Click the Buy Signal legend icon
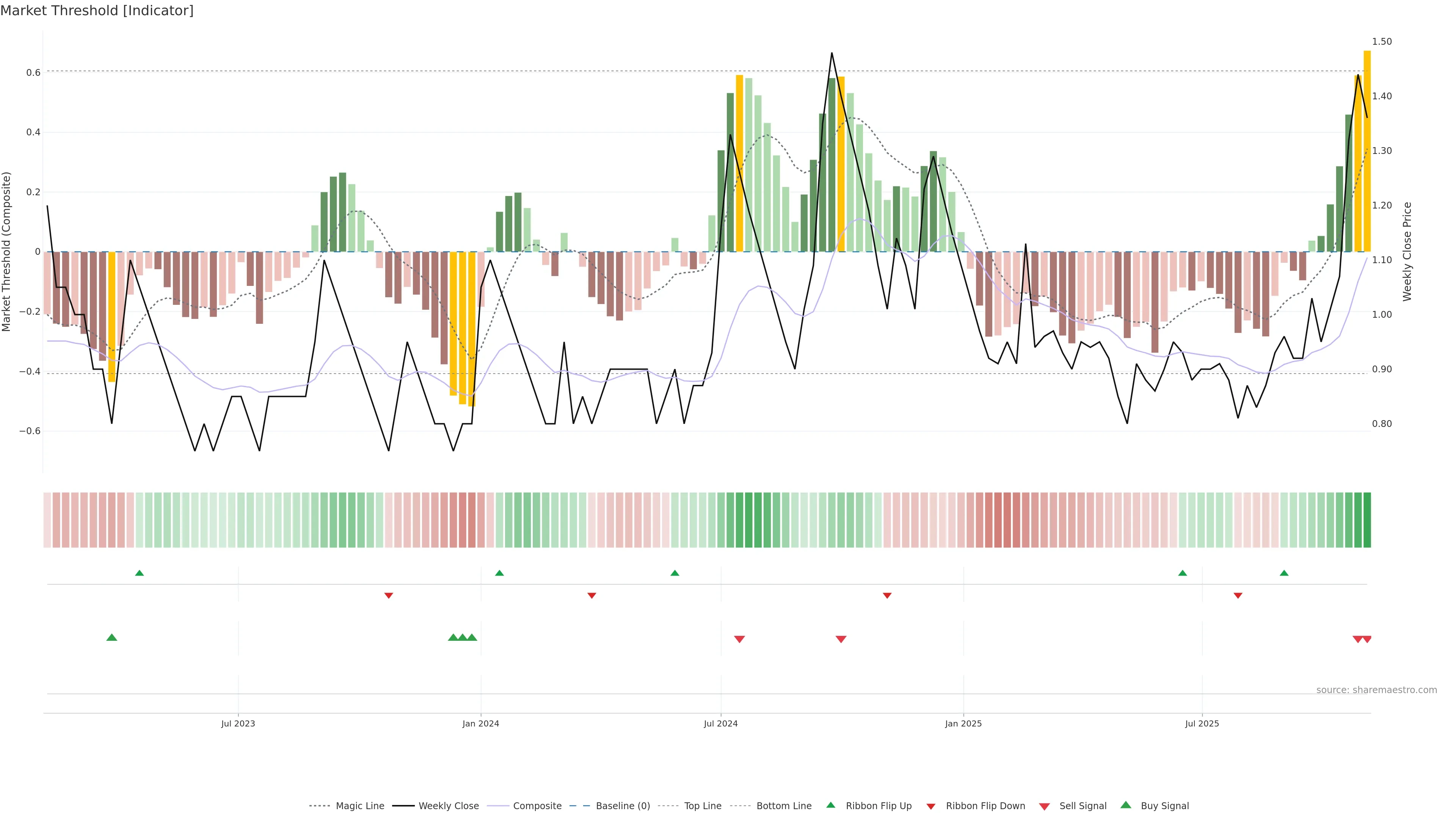 (x=1126, y=805)
